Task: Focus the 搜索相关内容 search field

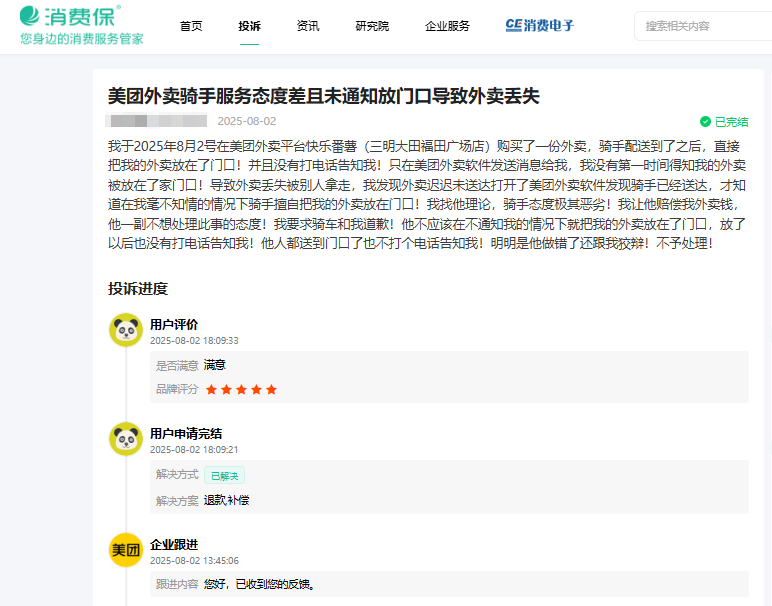Action: [x=704, y=26]
